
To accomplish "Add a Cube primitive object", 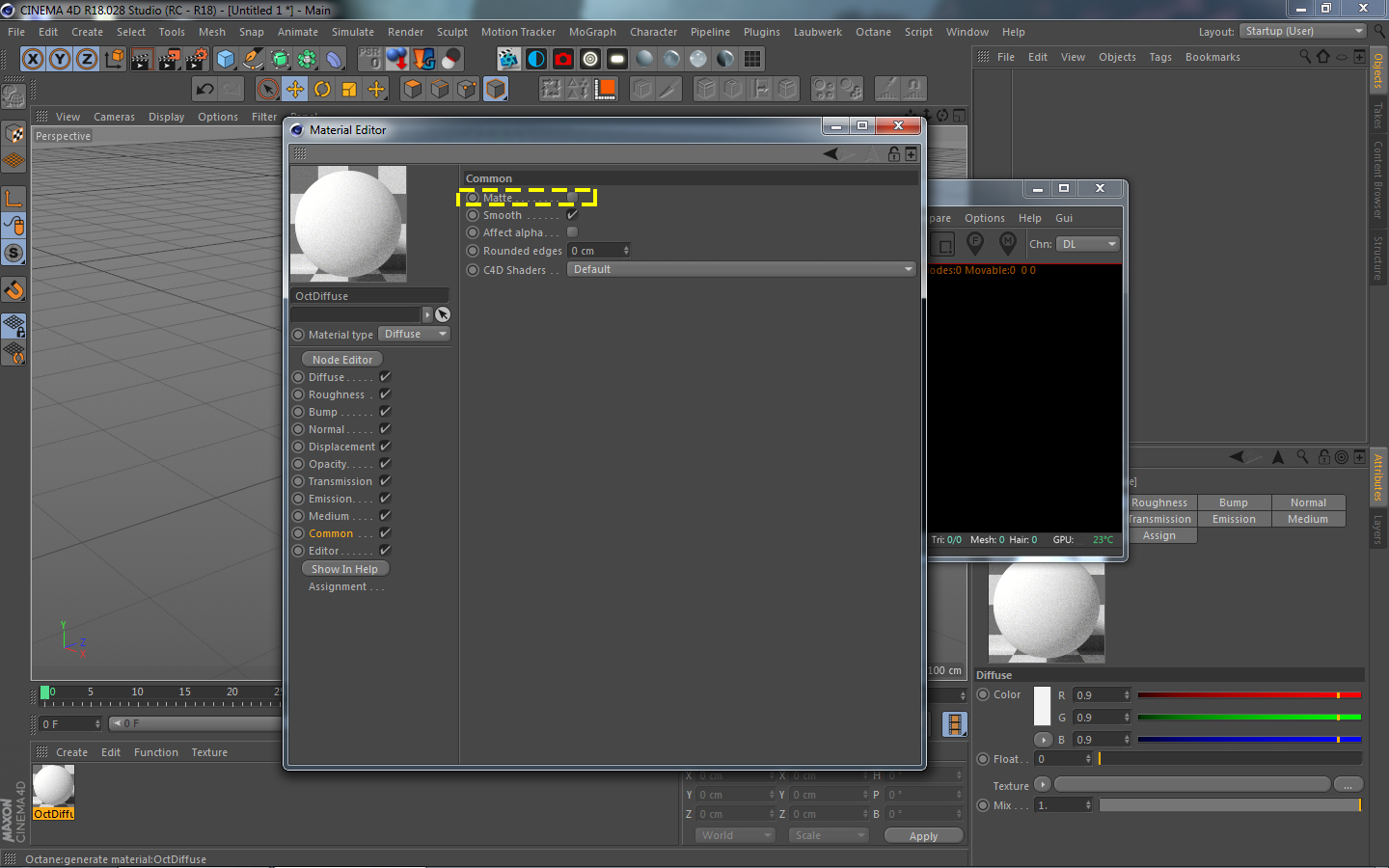I will (x=226, y=59).
